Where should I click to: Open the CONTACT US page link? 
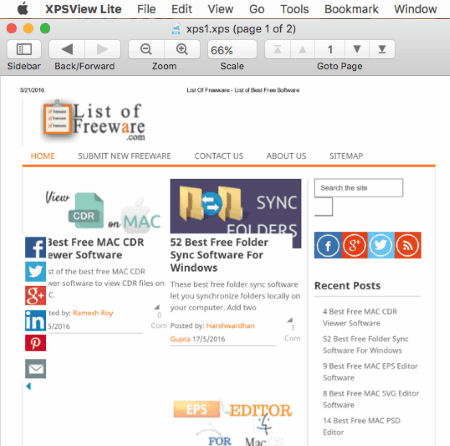pos(219,156)
